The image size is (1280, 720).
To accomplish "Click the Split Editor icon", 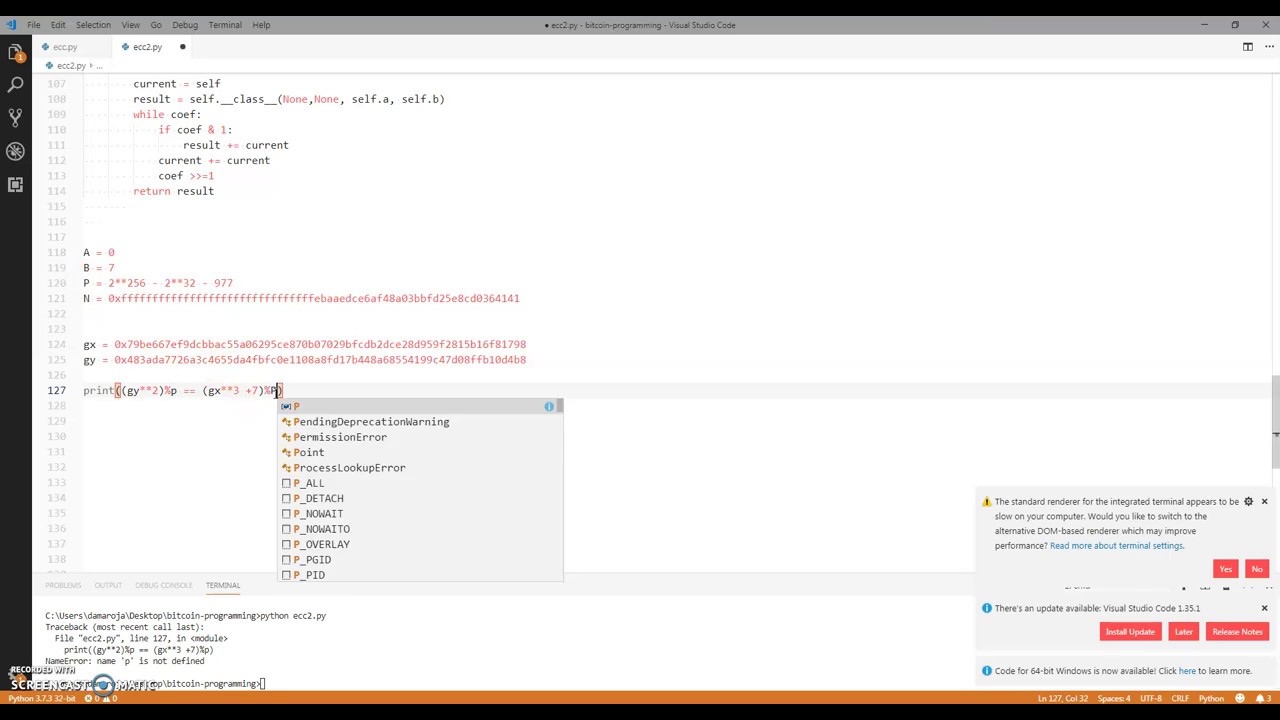I will (1247, 47).
